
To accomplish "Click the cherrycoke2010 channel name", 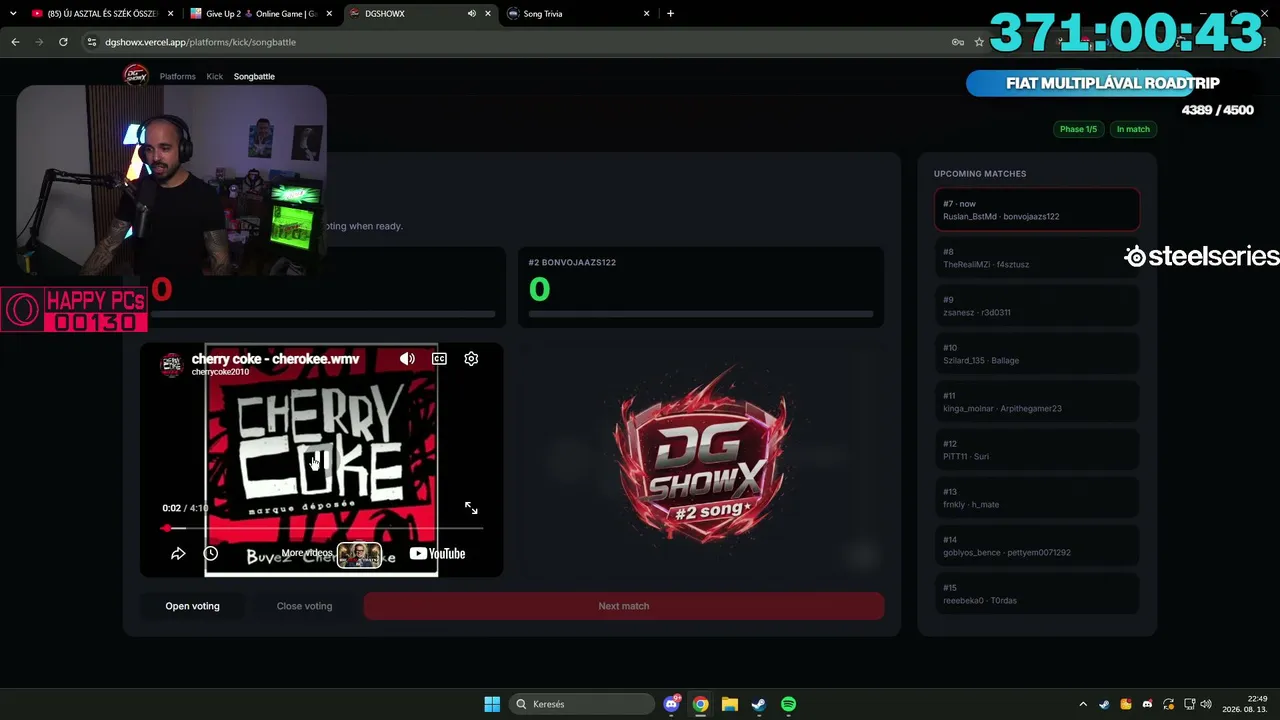I will (220, 372).
